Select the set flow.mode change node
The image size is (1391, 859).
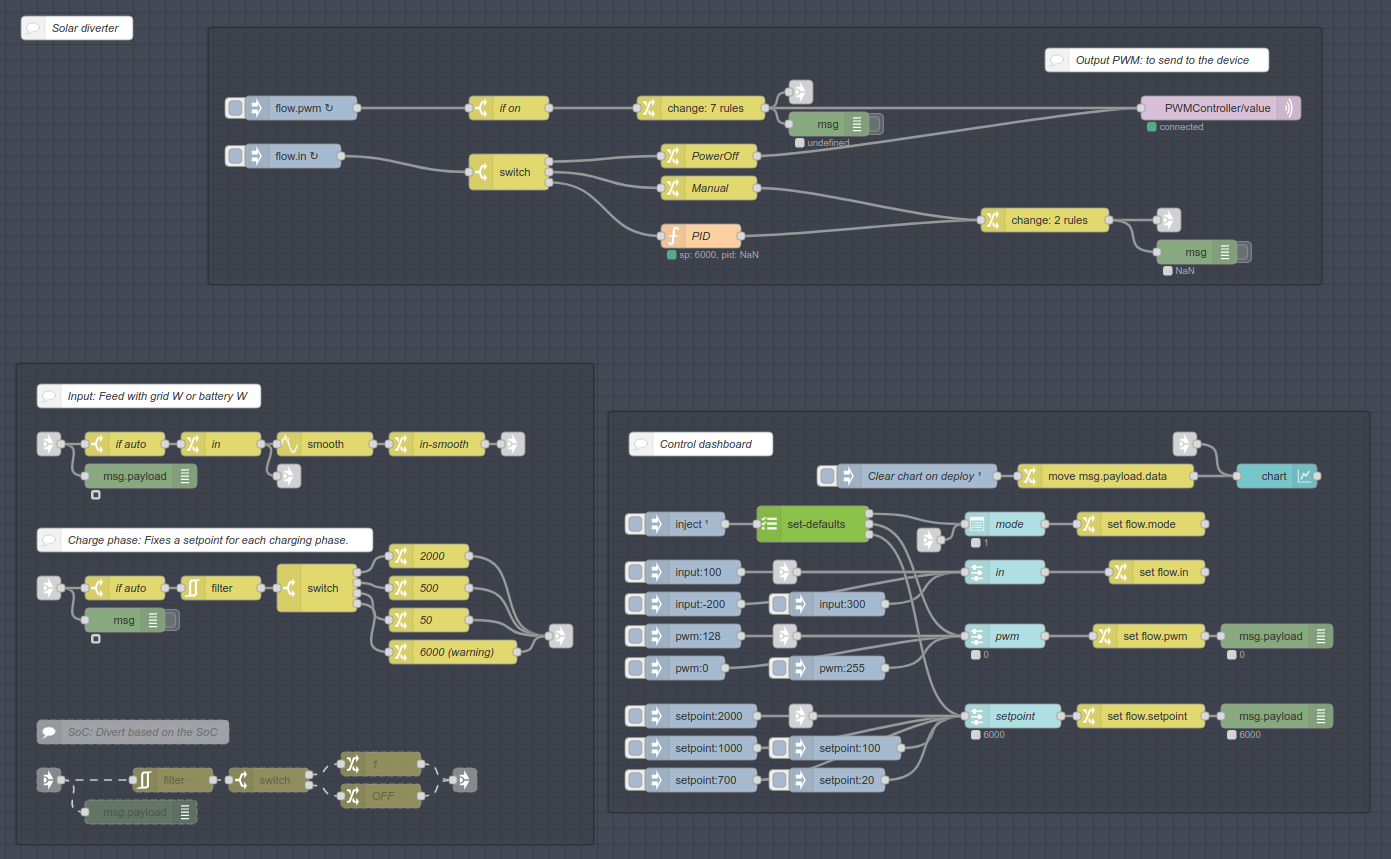tap(1141, 524)
